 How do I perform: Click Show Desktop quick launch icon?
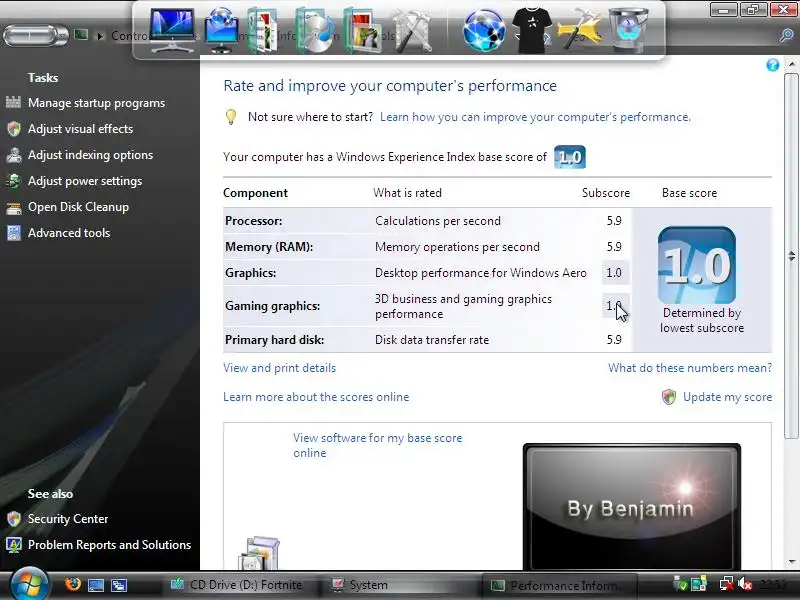[x=95, y=585]
